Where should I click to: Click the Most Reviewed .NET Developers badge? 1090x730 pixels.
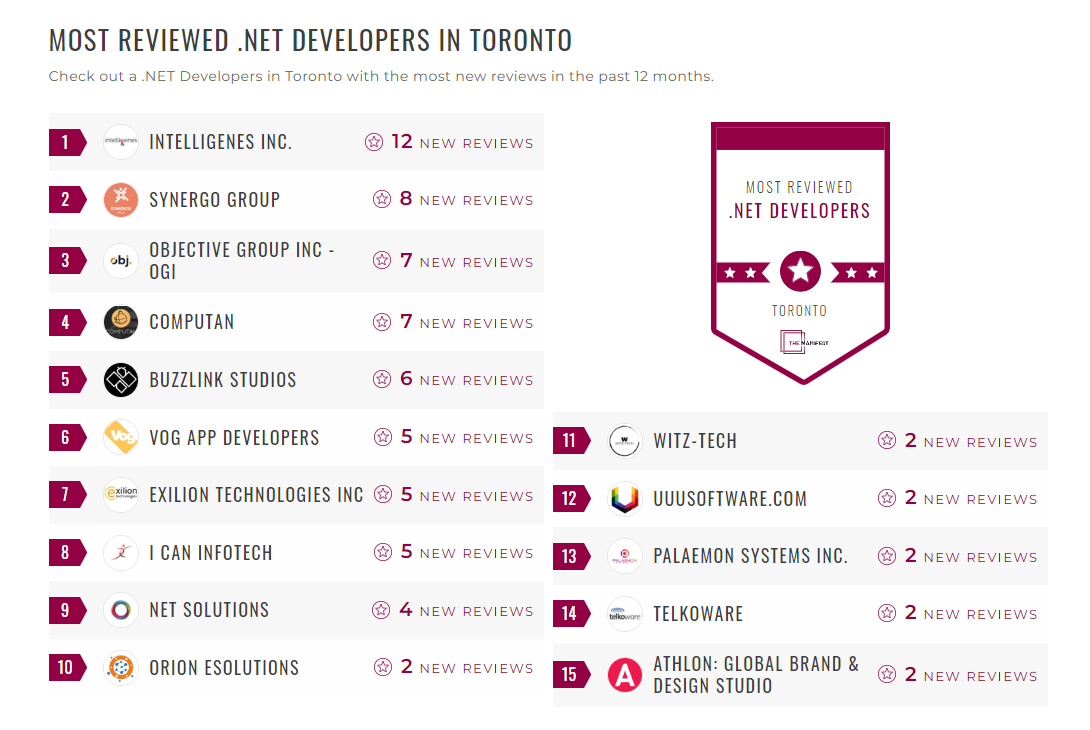pyautogui.click(x=799, y=250)
